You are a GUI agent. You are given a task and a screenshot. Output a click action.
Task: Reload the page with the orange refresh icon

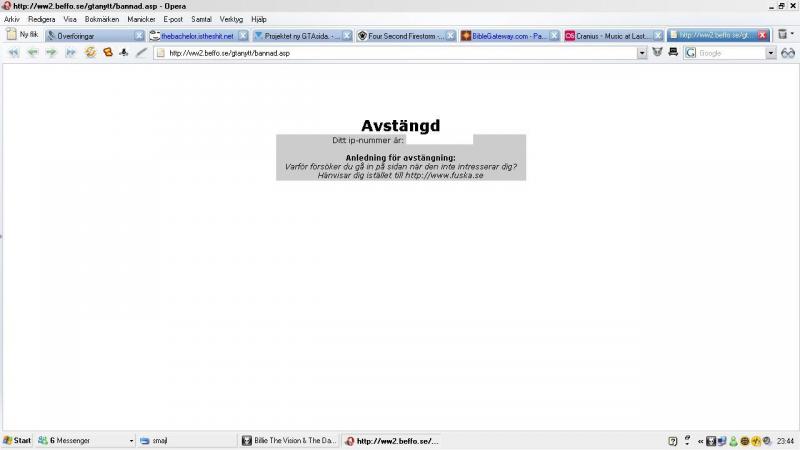click(x=90, y=52)
